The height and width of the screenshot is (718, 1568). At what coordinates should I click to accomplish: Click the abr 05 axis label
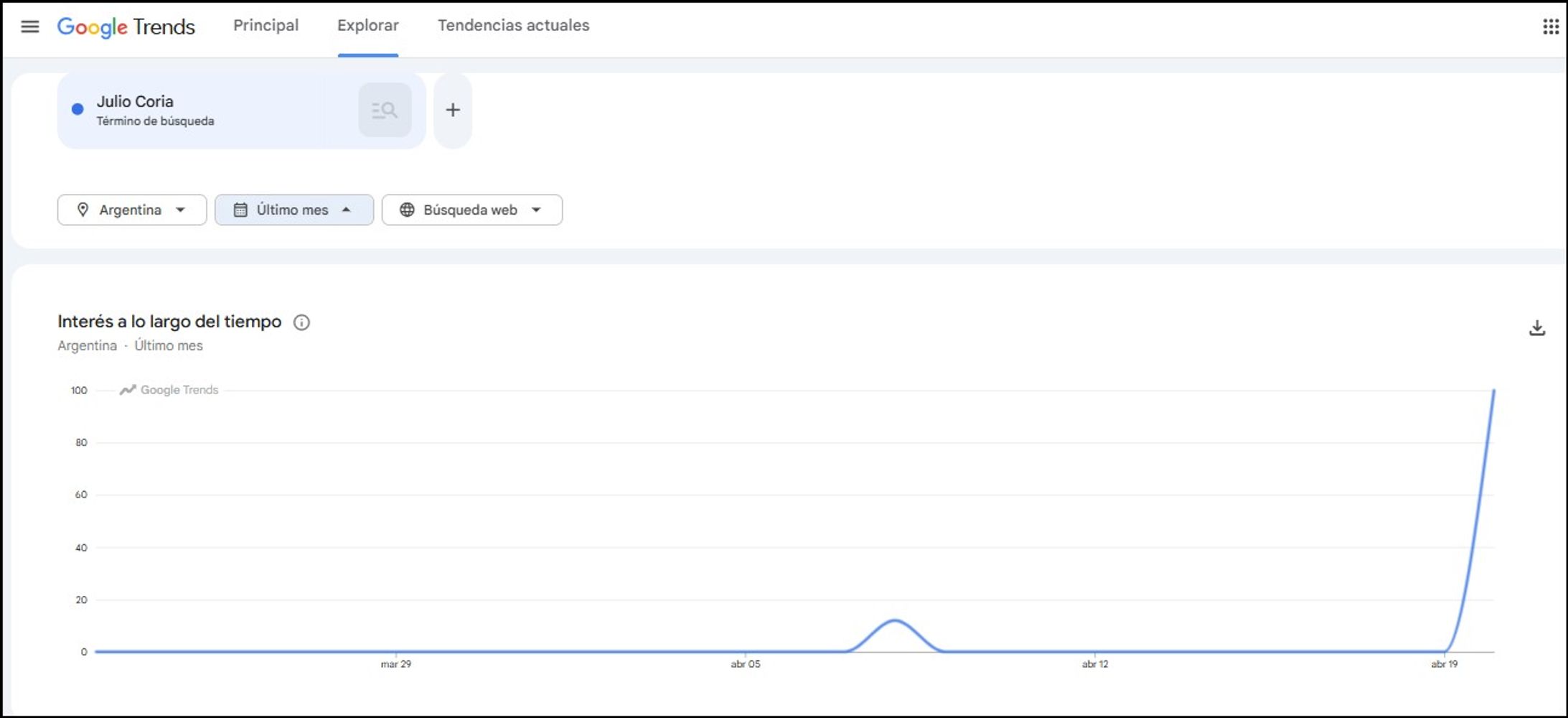(x=746, y=664)
